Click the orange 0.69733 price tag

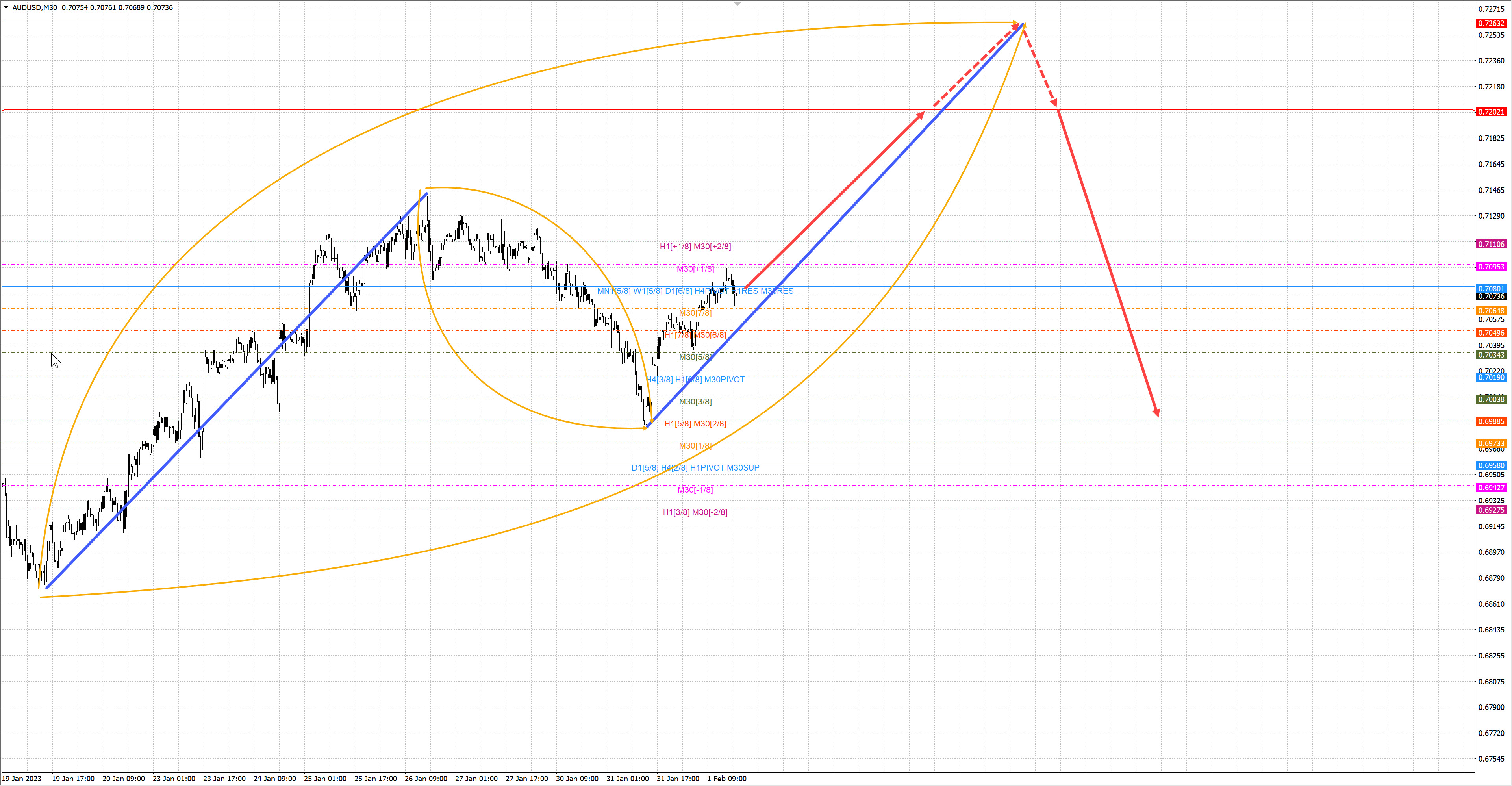[1491, 444]
